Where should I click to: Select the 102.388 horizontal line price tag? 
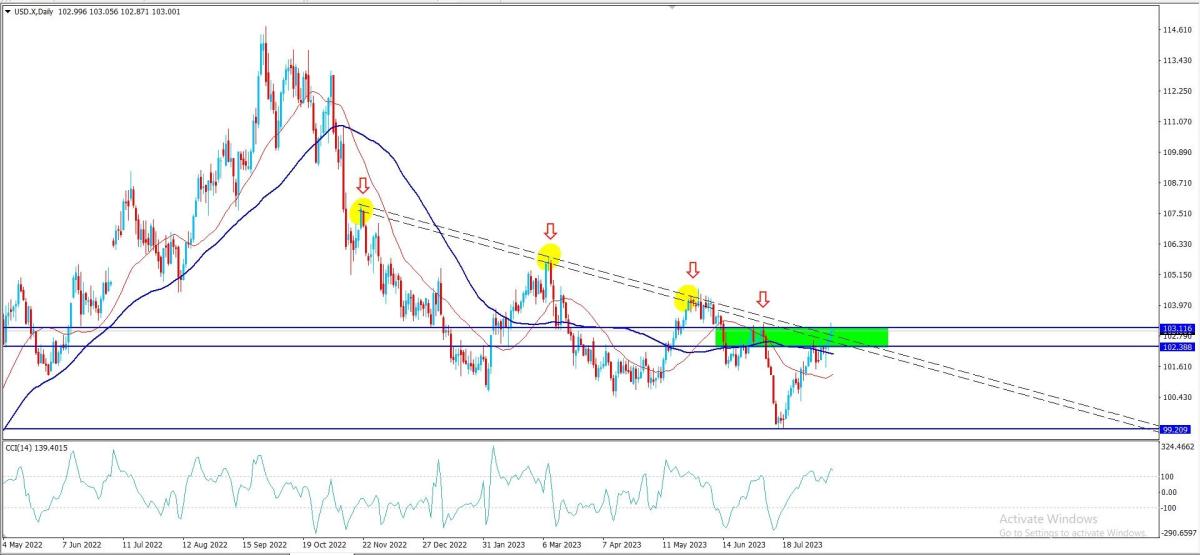pos(1176,347)
